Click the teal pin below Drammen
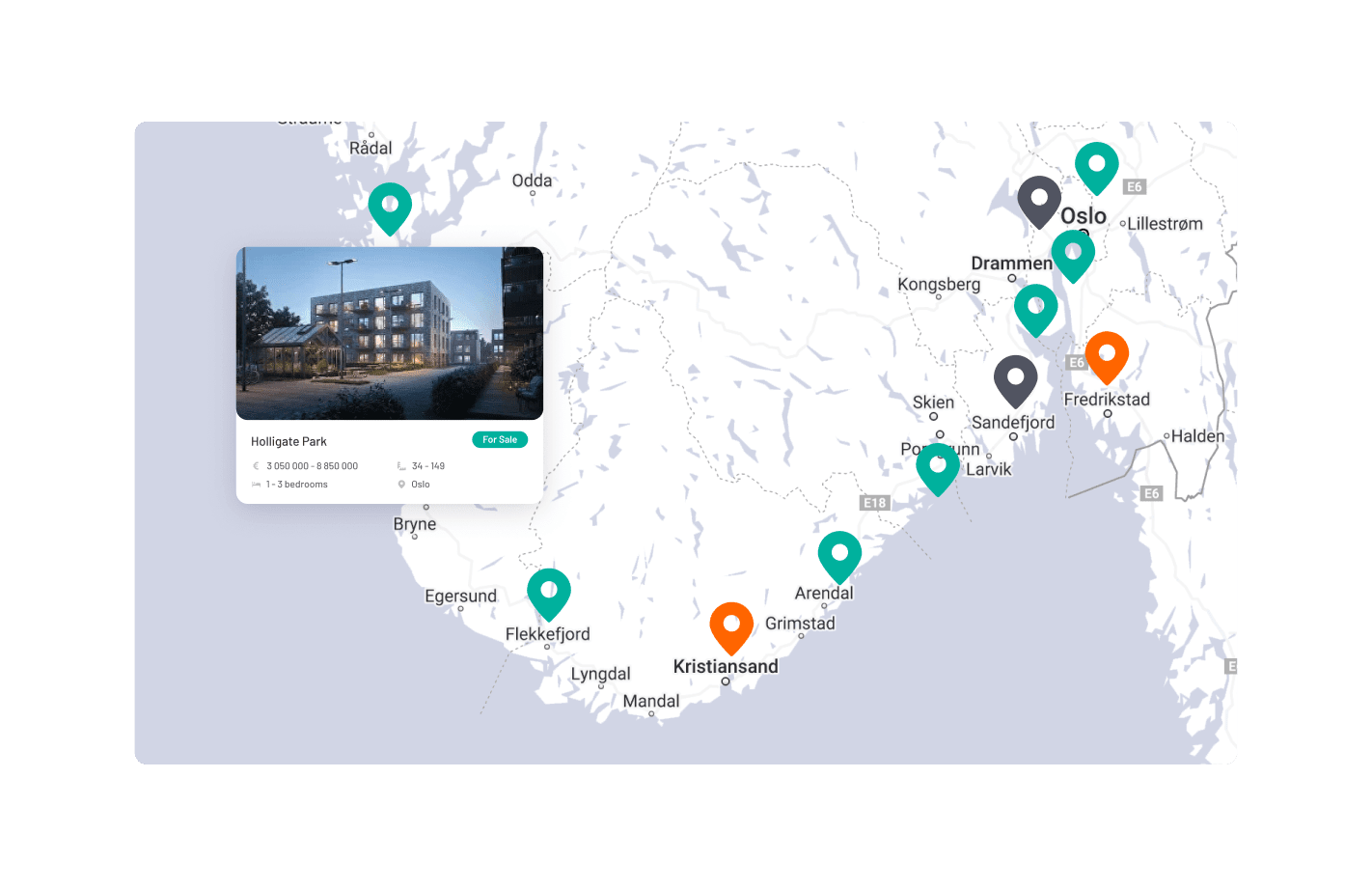Screen dimensions: 1372x889 point(1036,308)
